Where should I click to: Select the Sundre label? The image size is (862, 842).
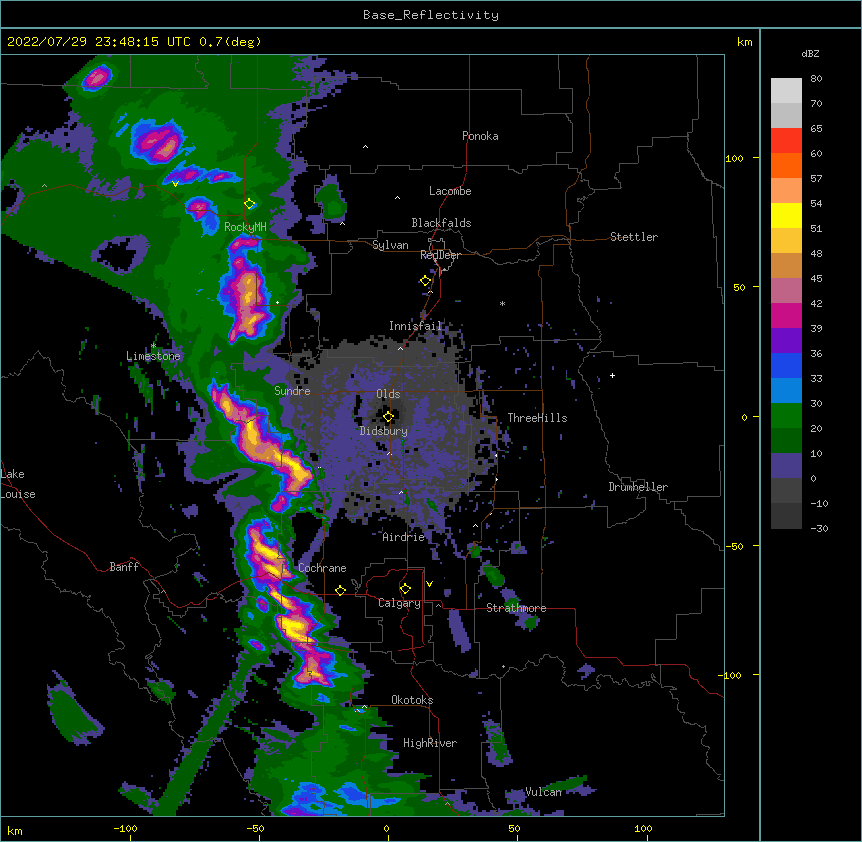pos(292,391)
